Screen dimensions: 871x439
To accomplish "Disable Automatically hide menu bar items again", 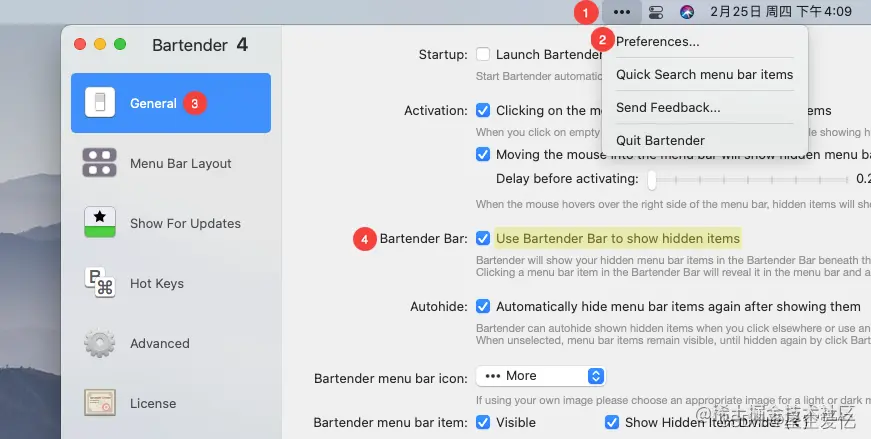I will (483, 306).
